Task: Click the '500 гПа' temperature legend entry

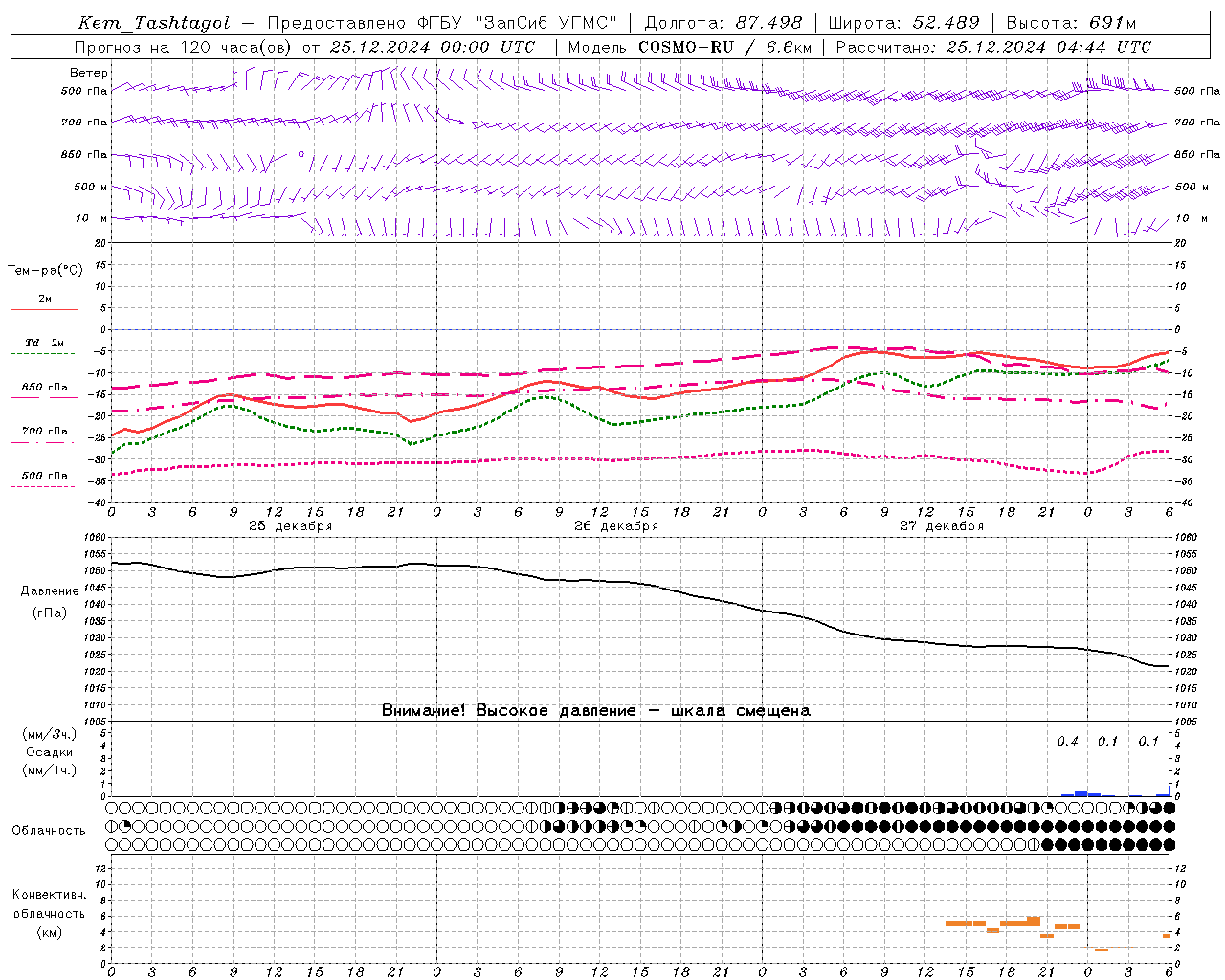Action: tap(45, 476)
